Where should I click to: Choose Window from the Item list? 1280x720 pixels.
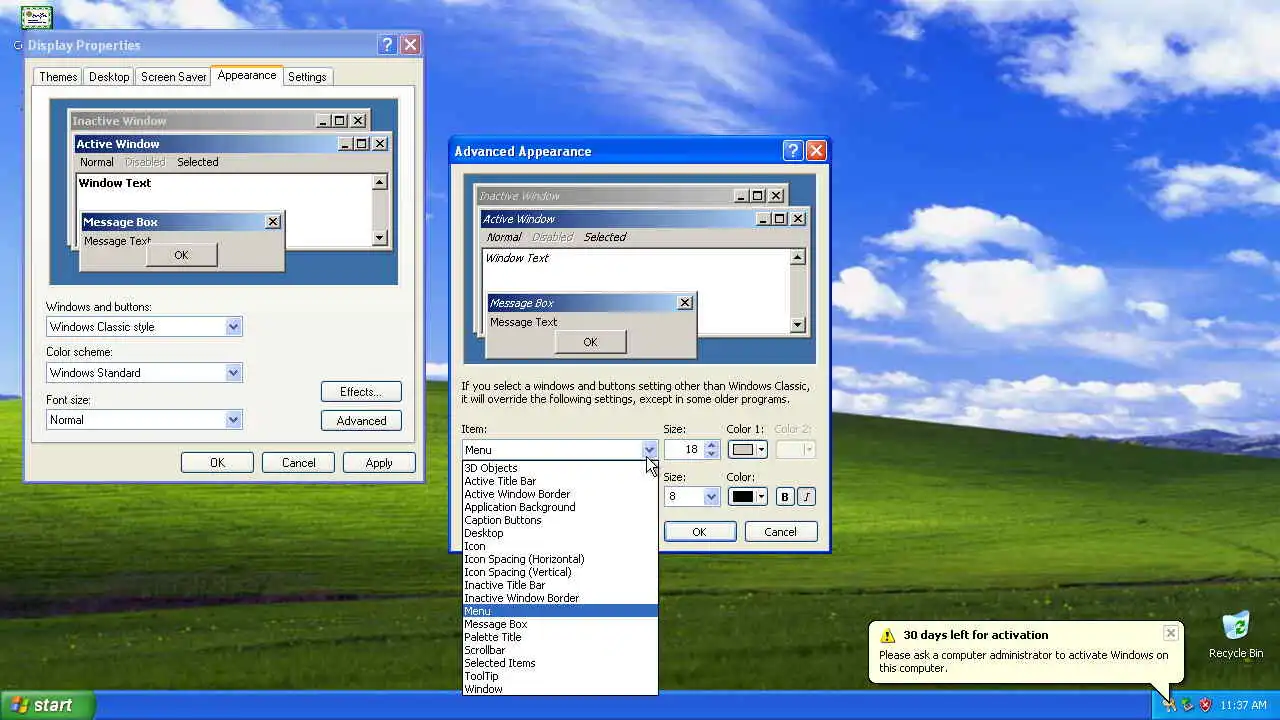click(x=560, y=689)
